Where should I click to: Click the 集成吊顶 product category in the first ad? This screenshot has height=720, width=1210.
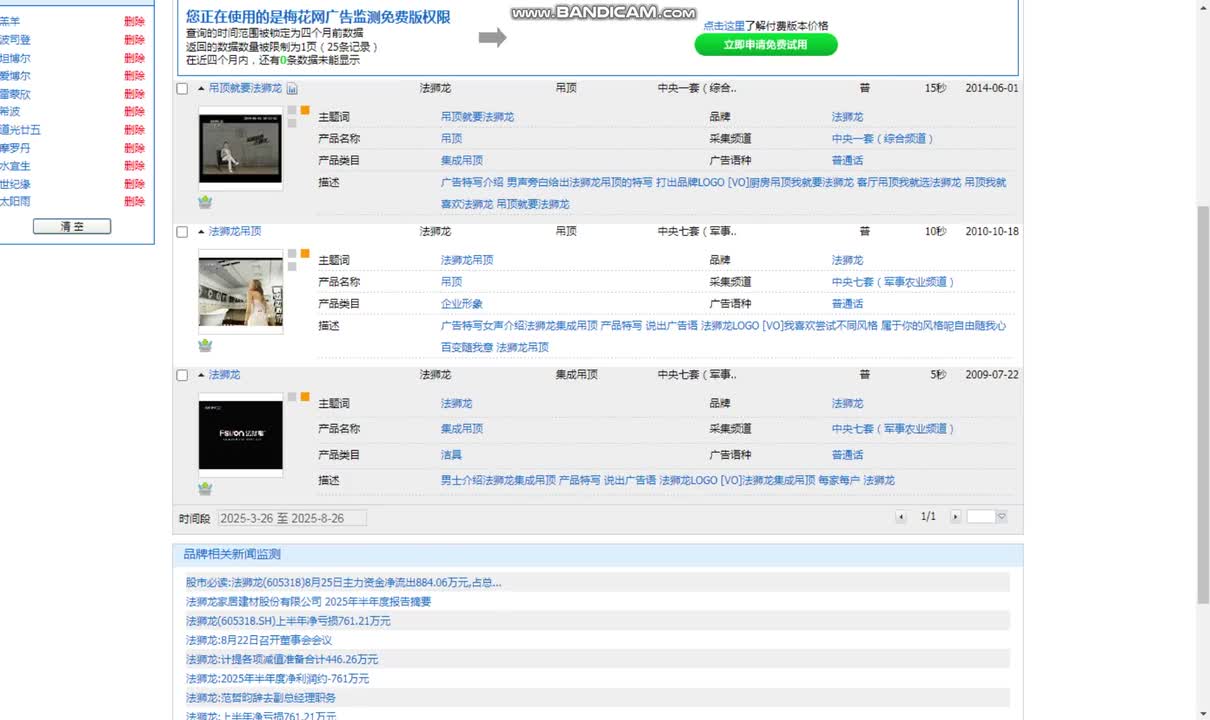462,161
